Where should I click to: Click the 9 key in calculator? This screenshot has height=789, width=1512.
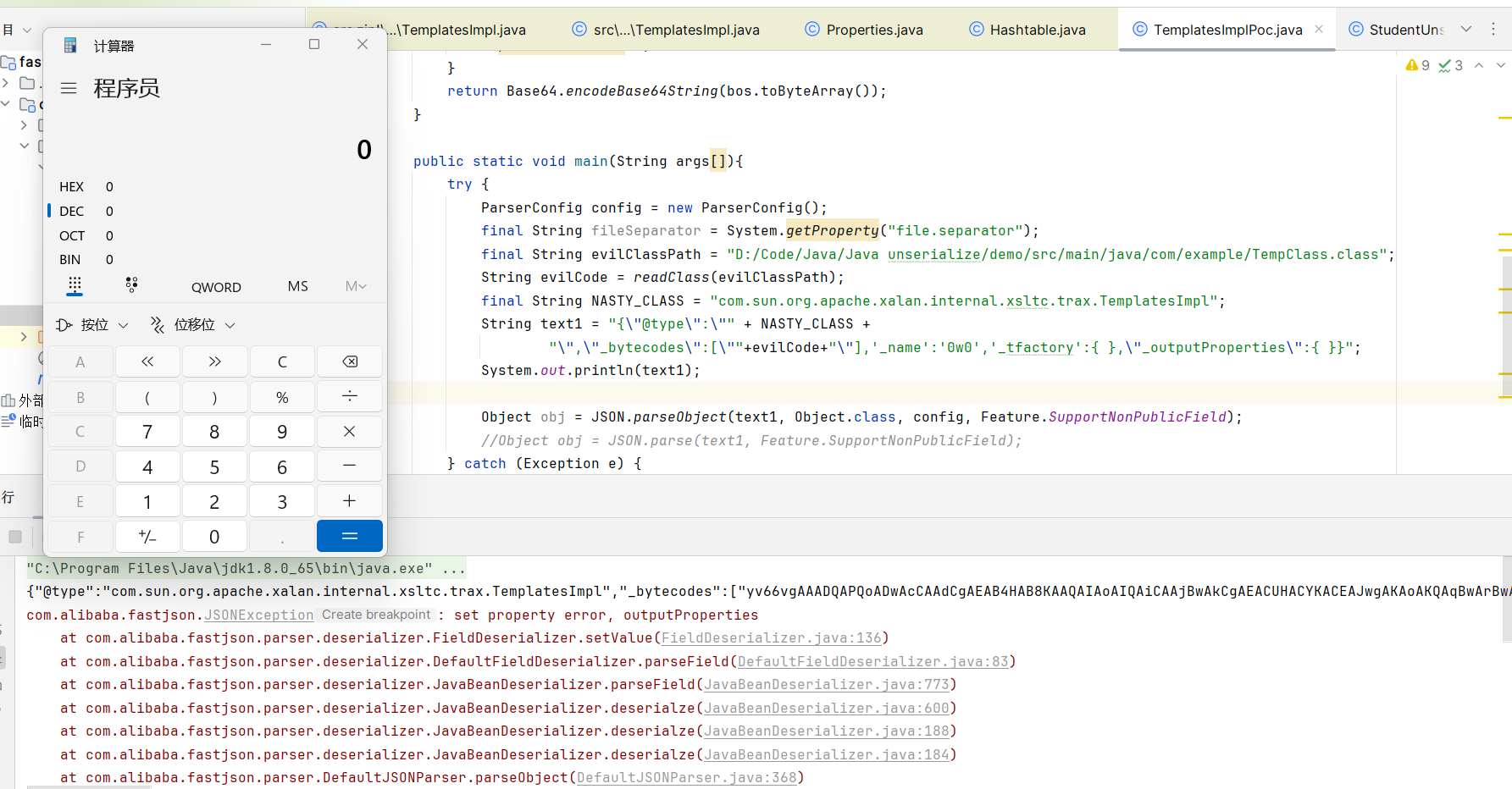[282, 431]
